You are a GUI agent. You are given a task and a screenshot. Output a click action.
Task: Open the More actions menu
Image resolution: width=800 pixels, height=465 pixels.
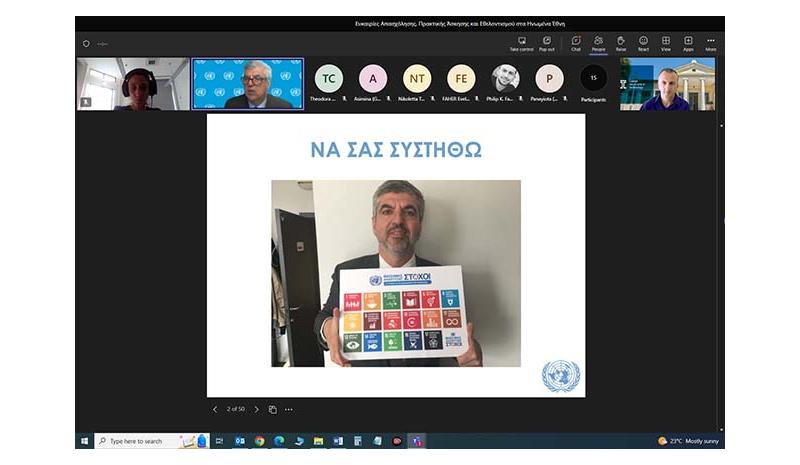click(711, 44)
